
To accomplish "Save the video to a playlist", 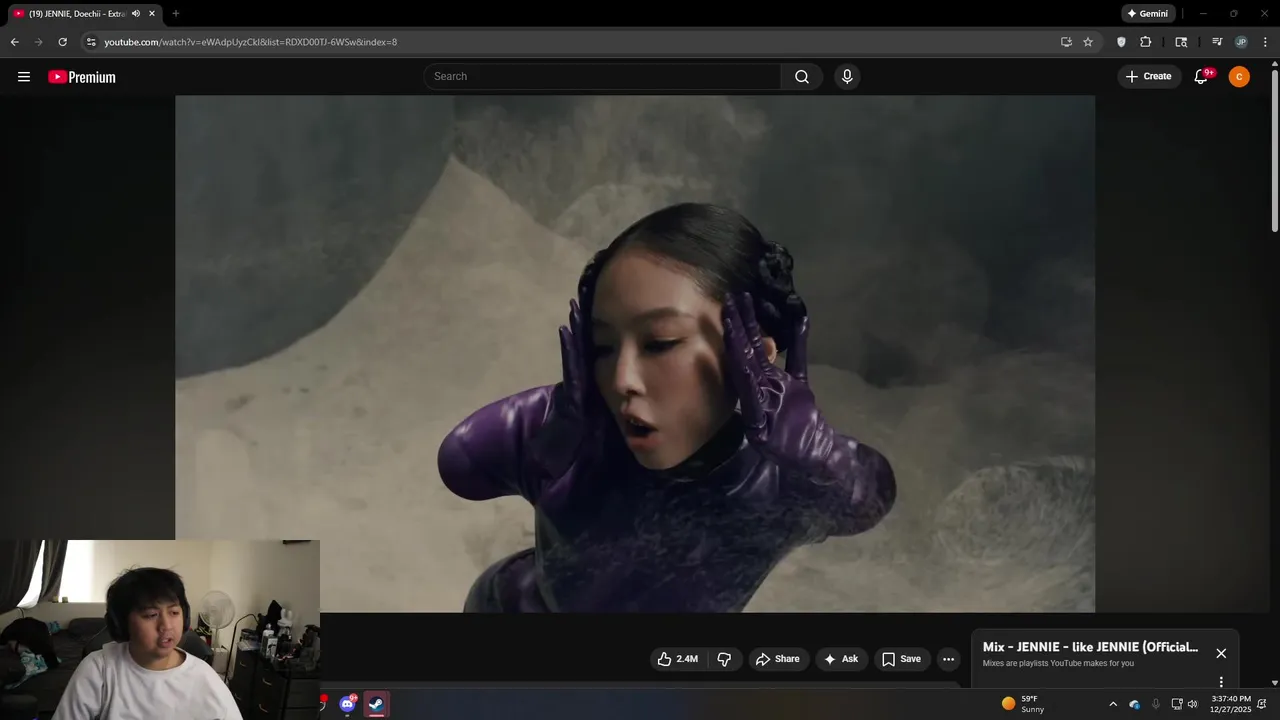I will (901, 659).
